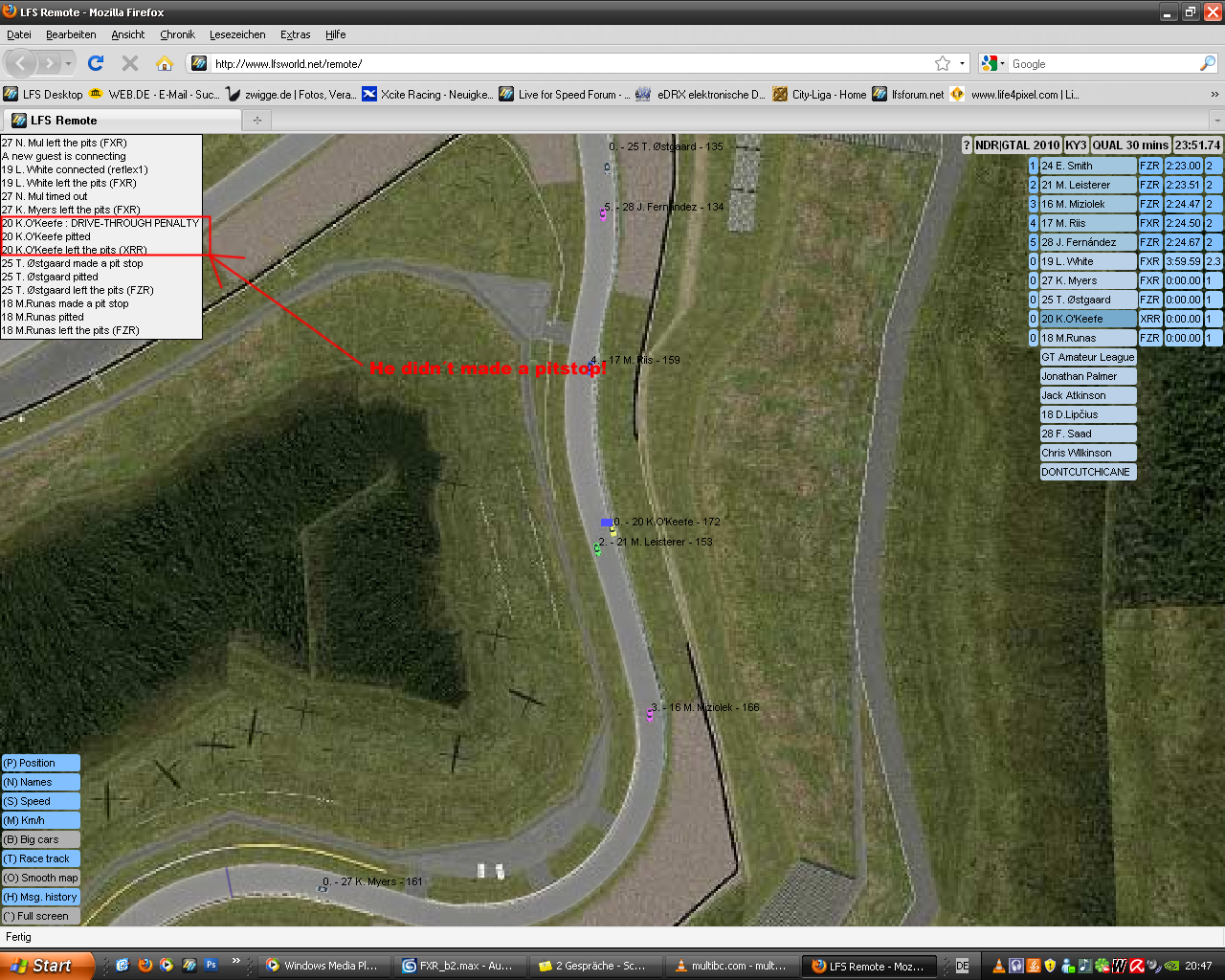Toggle the (O) Smooth map option

tap(40, 878)
